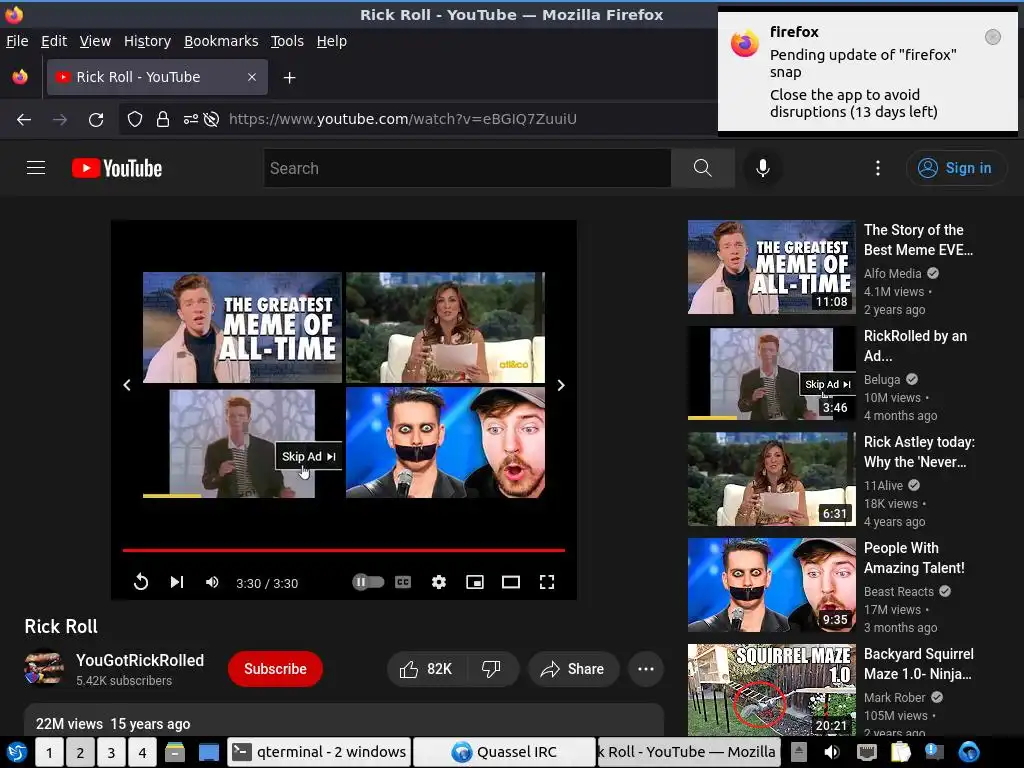
Task: Dislike the video with thumbs down
Action: click(491, 669)
